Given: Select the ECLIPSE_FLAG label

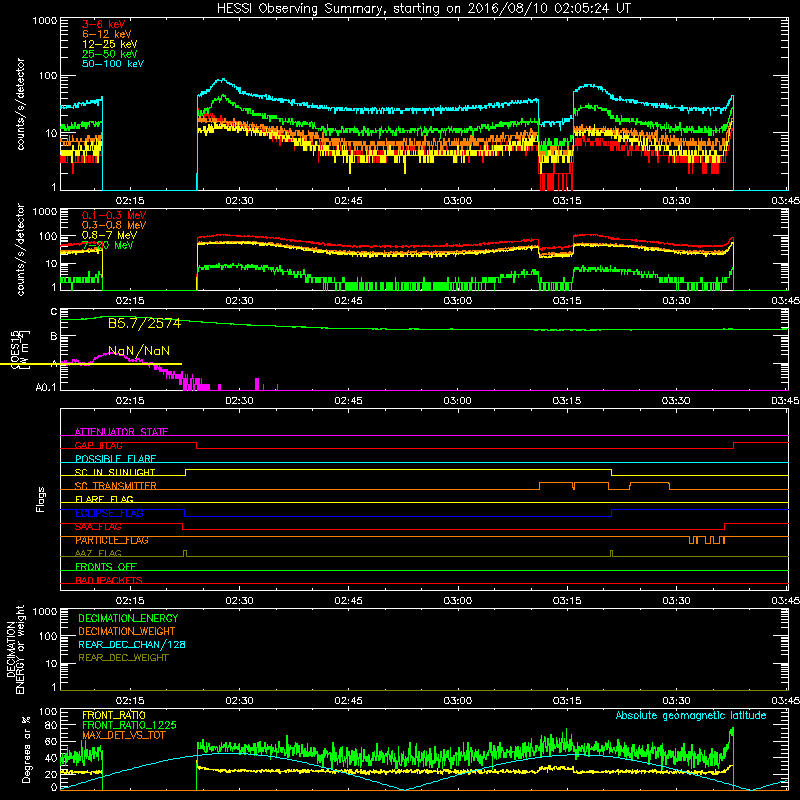Looking at the screenshot, I should click(x=109, y=513).
